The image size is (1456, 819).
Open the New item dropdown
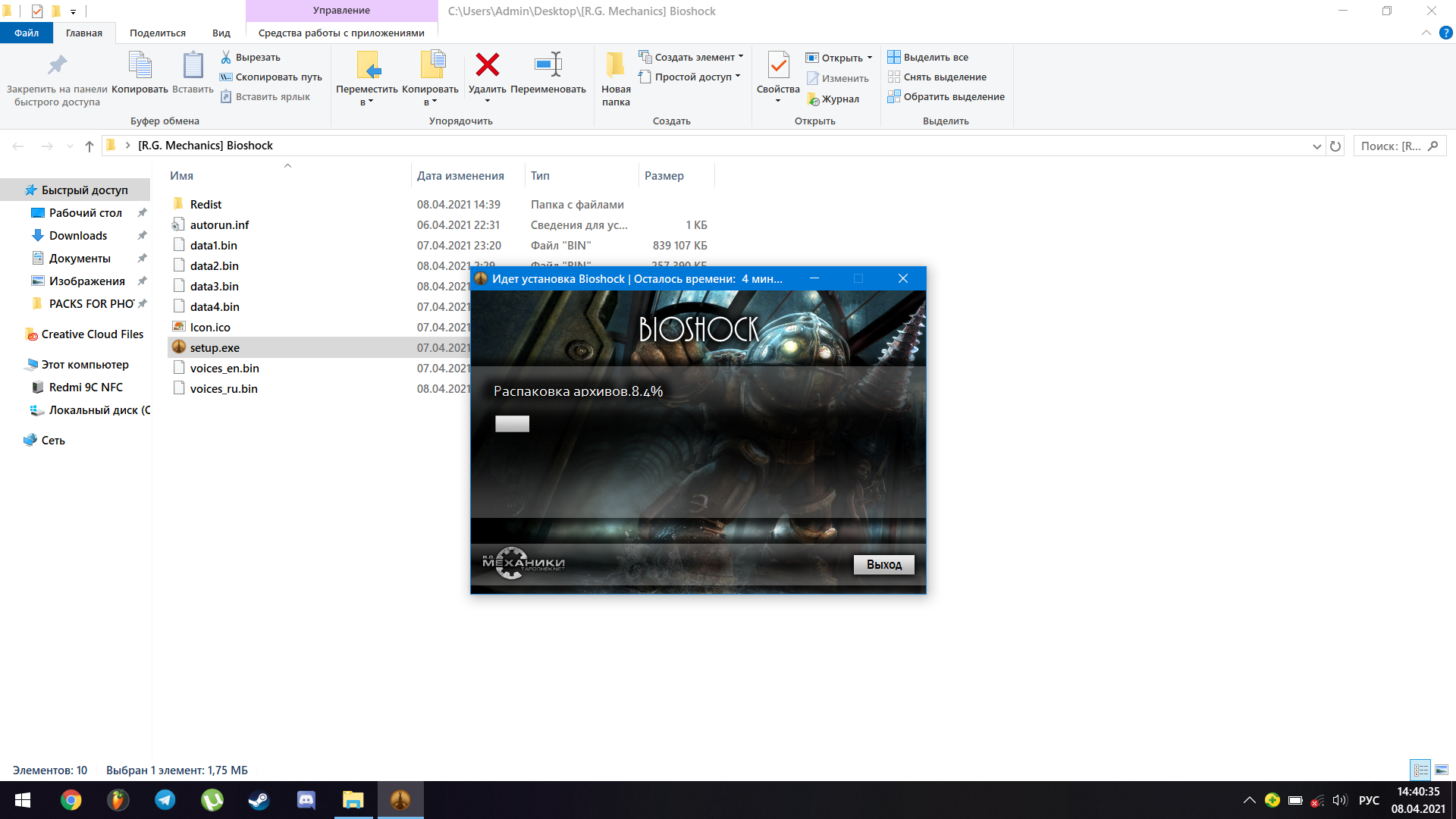pos(741,56)
